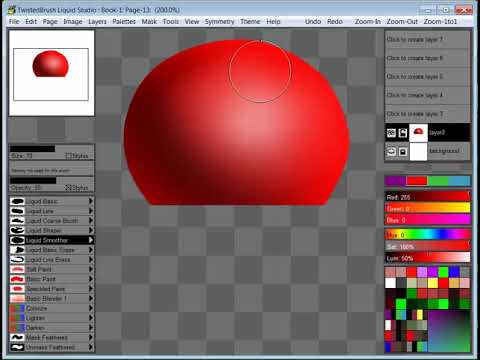
Task: Click the Zoom-Out button
Action: pyautogui.click(x=402, y=22)
